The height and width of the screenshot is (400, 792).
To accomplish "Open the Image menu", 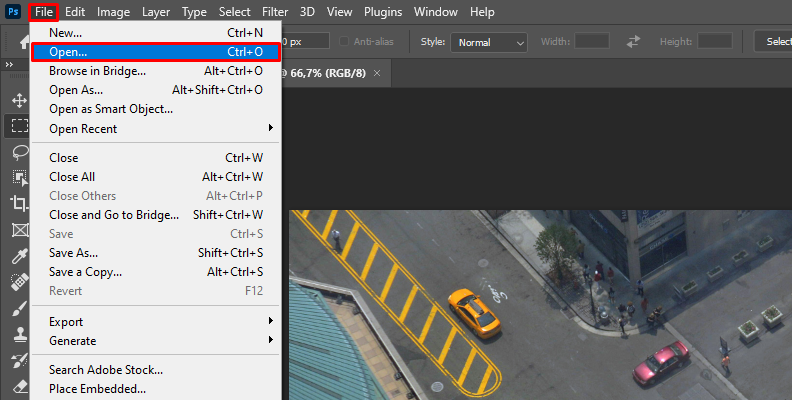I will point(113,12).
